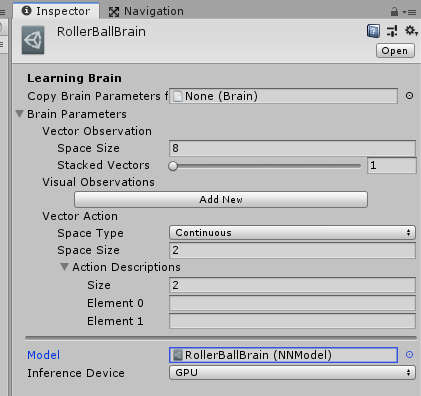
Task: Click the Element 0 text field
Action: [292, 303]
